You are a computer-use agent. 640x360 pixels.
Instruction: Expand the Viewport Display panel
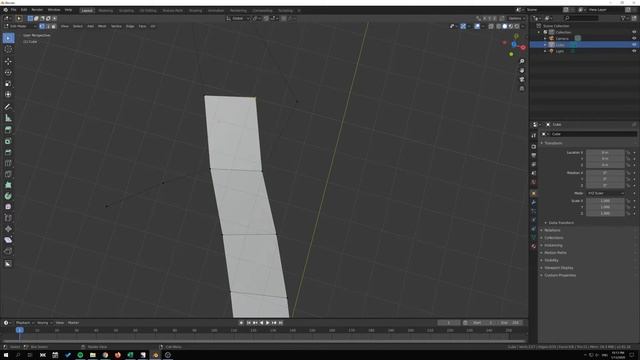[558, 268]
